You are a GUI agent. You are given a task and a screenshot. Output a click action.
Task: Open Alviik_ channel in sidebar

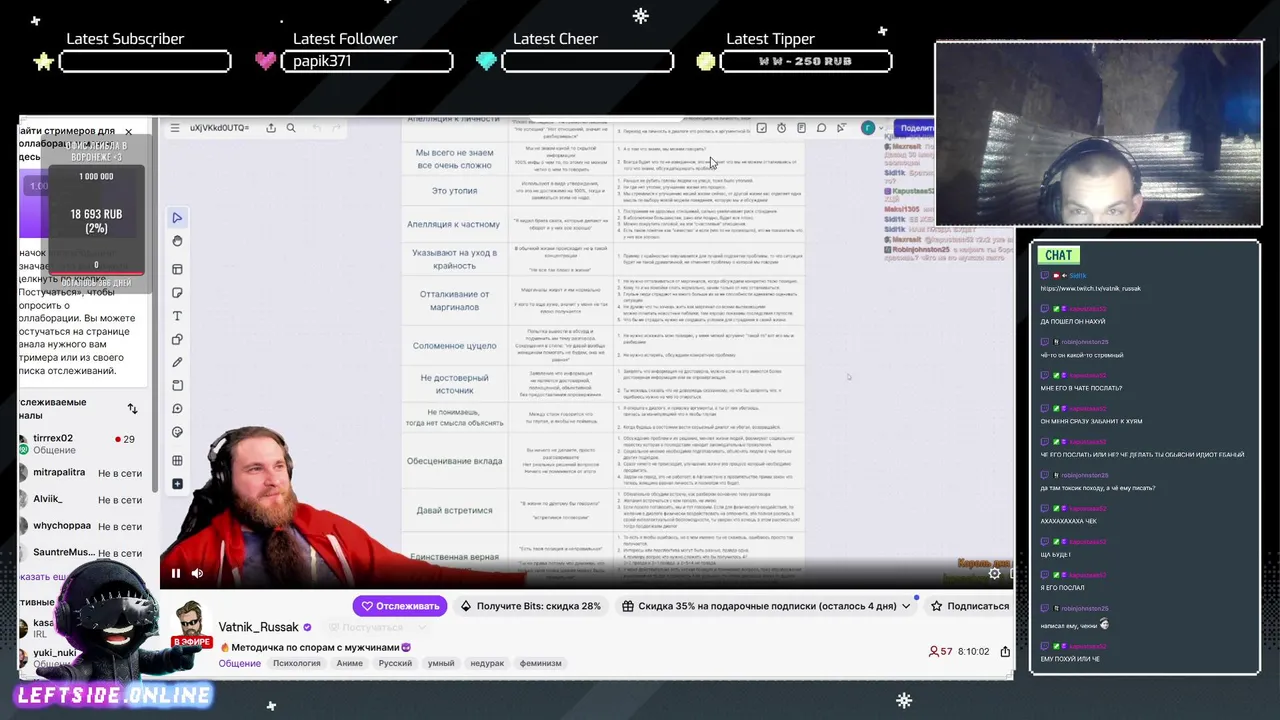85,499
